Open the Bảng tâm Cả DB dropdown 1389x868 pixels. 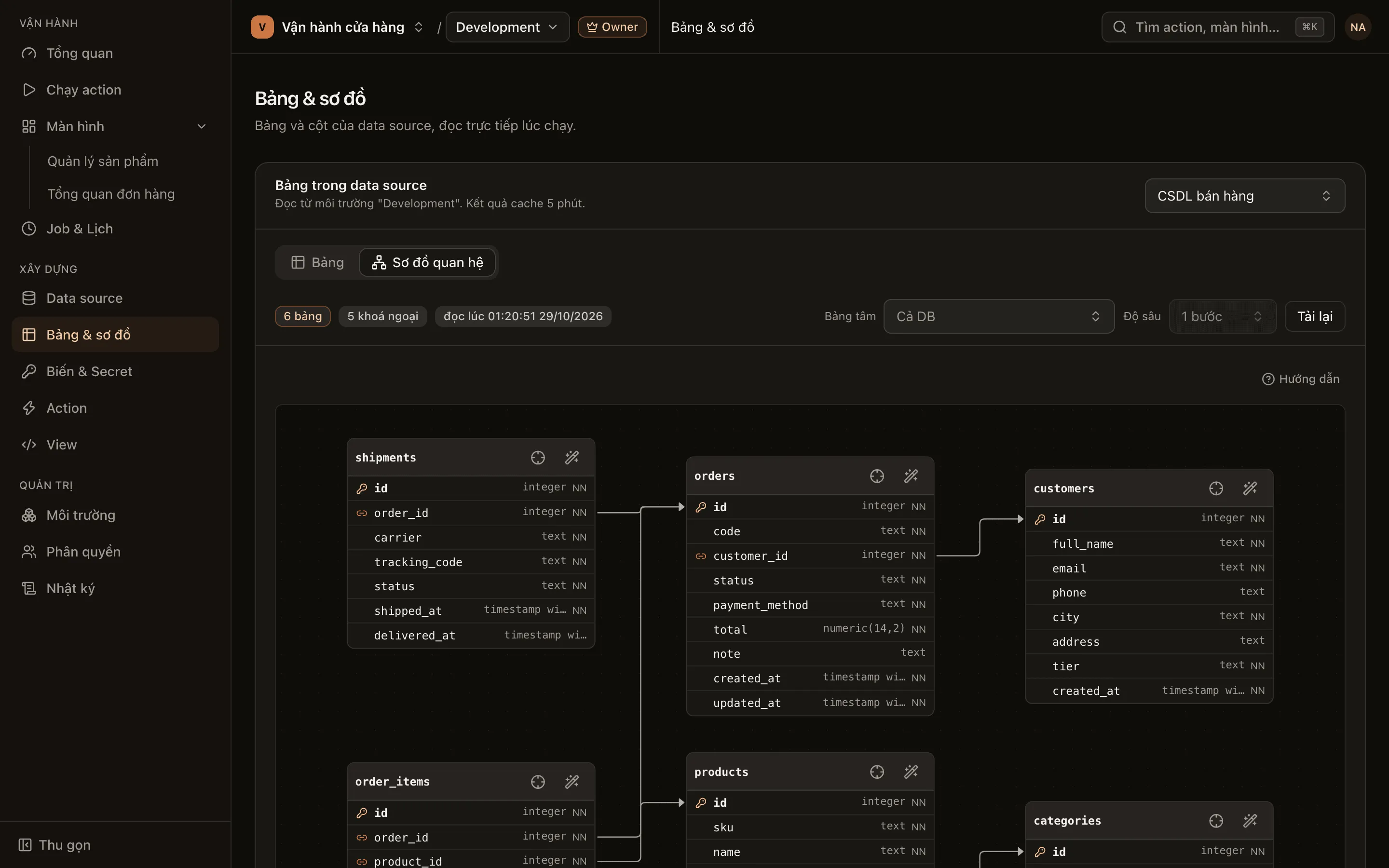[999, 316]
